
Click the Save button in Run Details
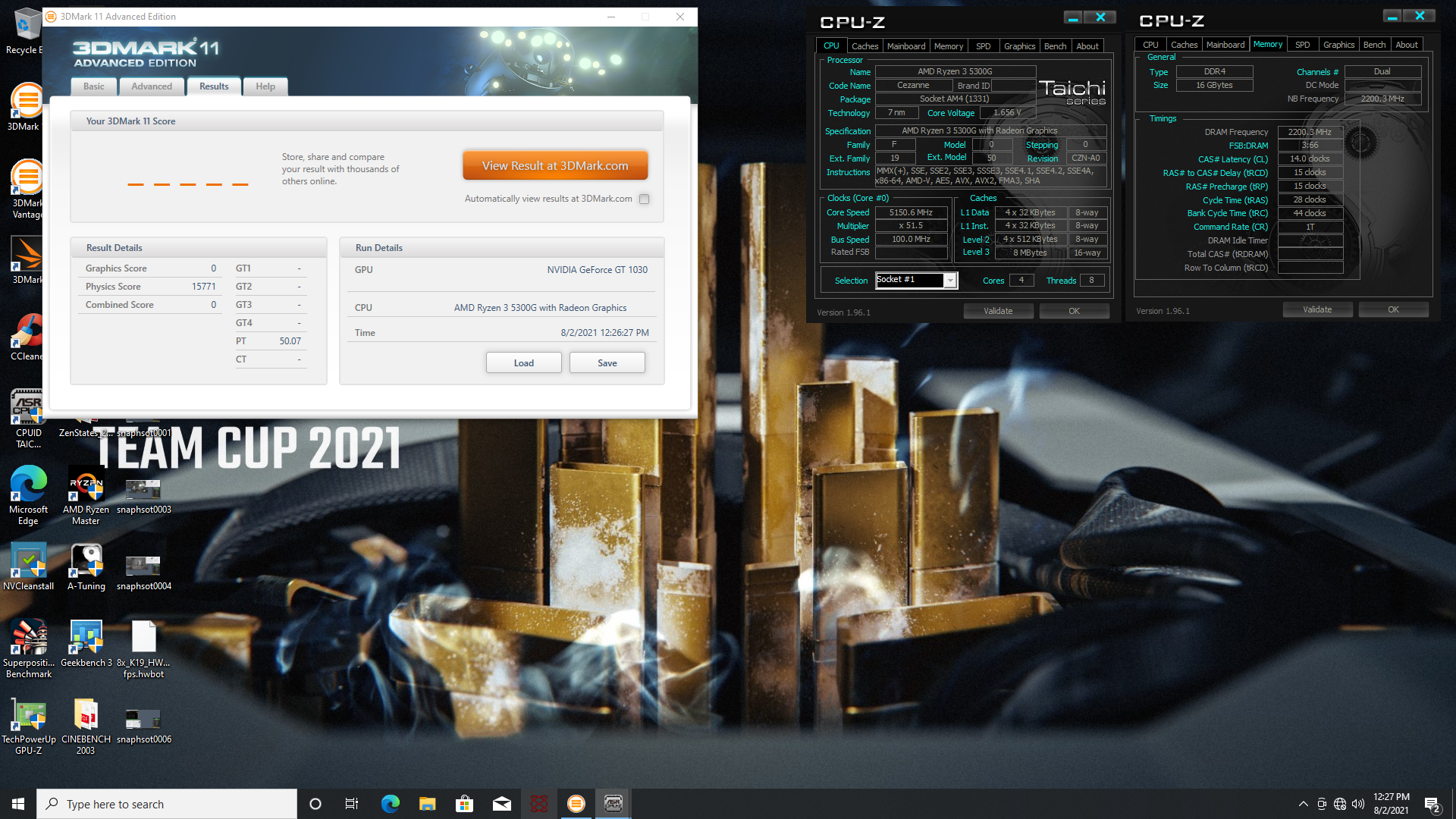point(607,363)
